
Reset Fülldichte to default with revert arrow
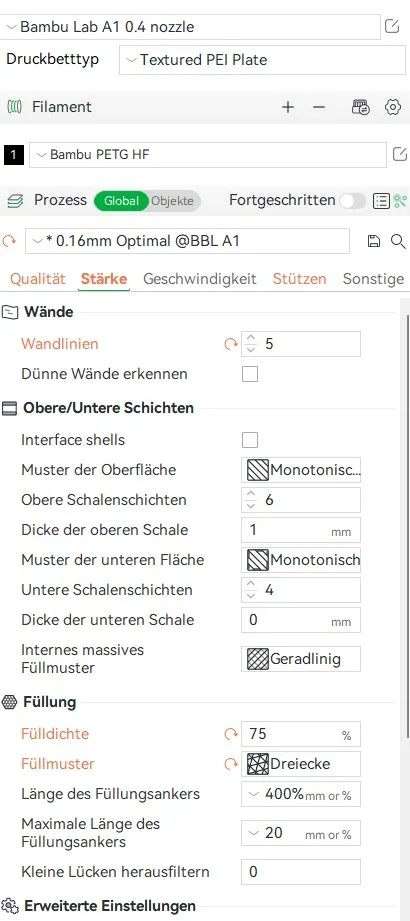[230, 734]
